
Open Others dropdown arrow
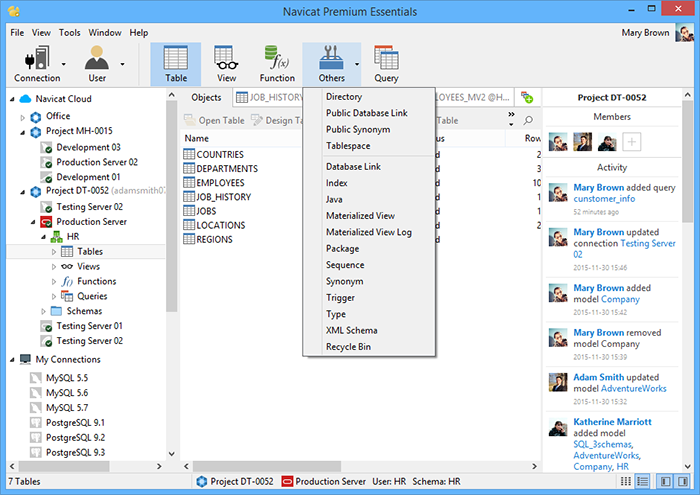[357, 64]
